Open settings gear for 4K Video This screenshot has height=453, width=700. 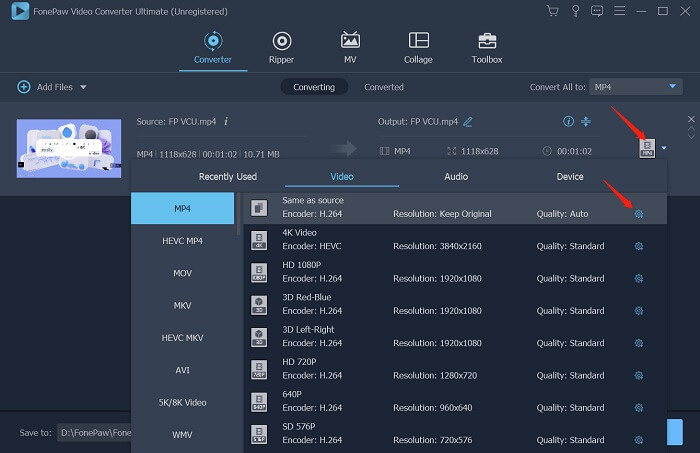639,246
